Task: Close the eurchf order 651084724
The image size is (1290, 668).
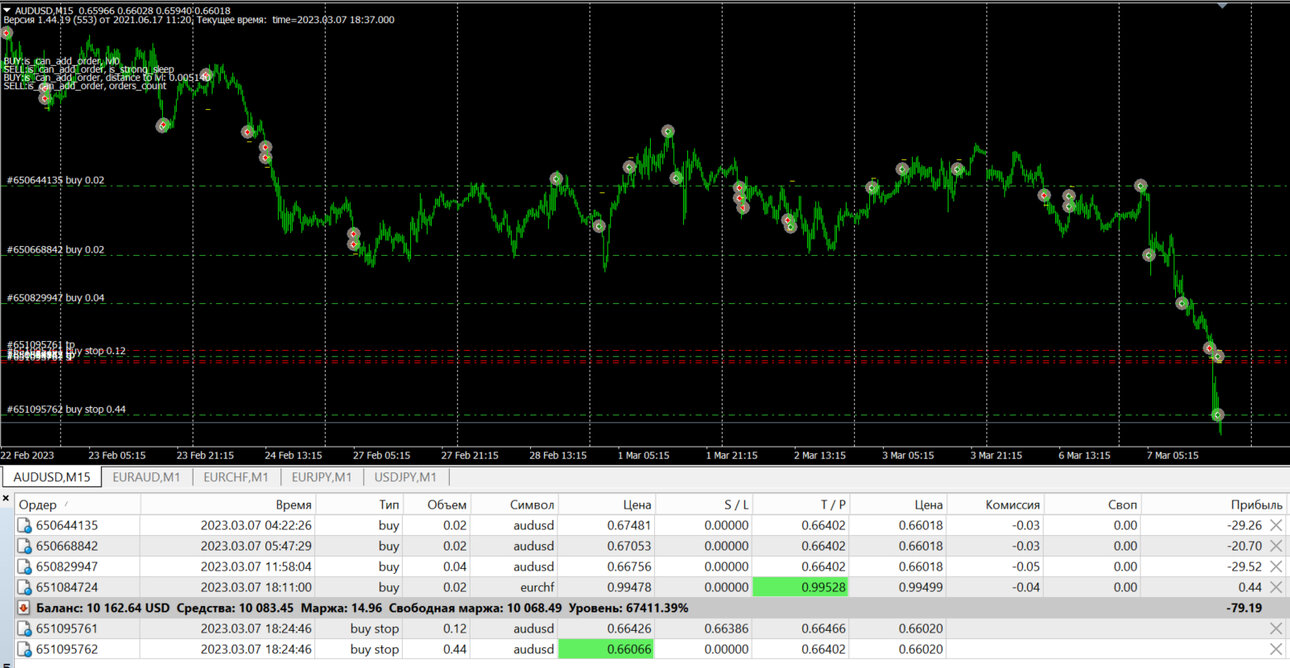Action: point(1276,588)
